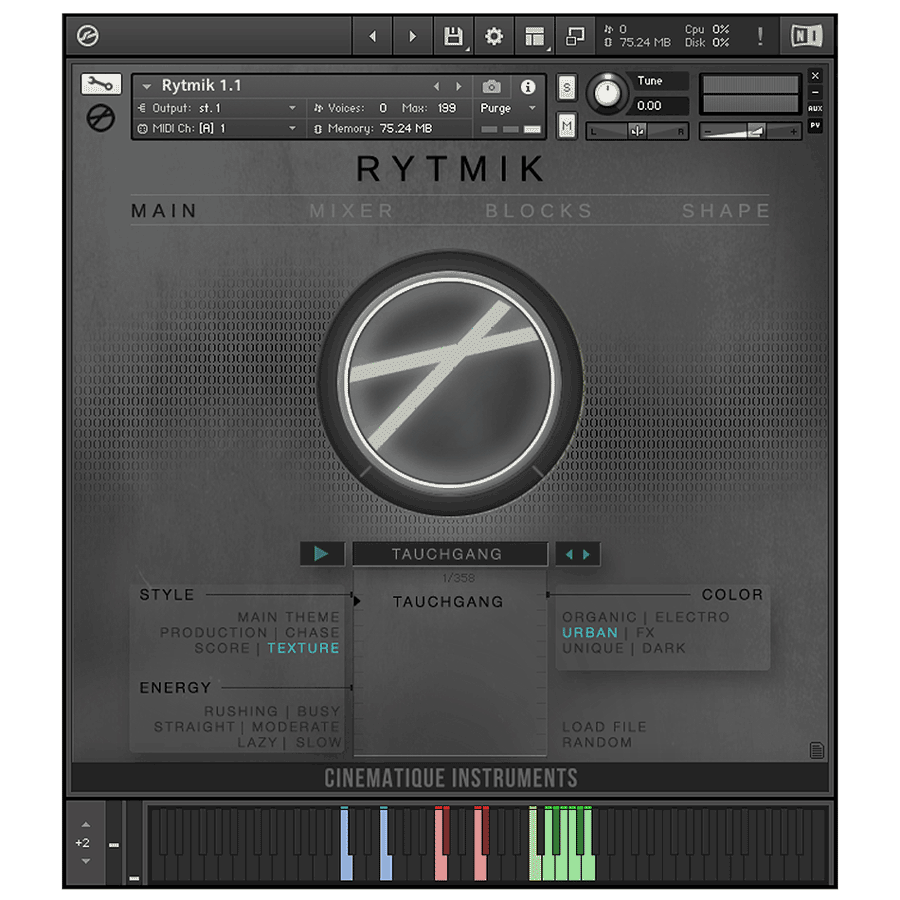The width and height of the screenshot is (900, 900).
Task: Adjust the Tune knob
Action: [x=607, y=93]
